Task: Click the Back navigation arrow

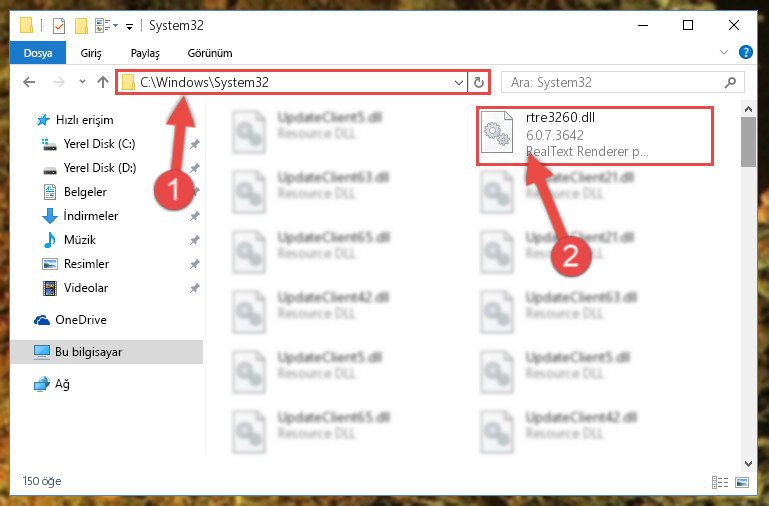Action: (29, 82)
